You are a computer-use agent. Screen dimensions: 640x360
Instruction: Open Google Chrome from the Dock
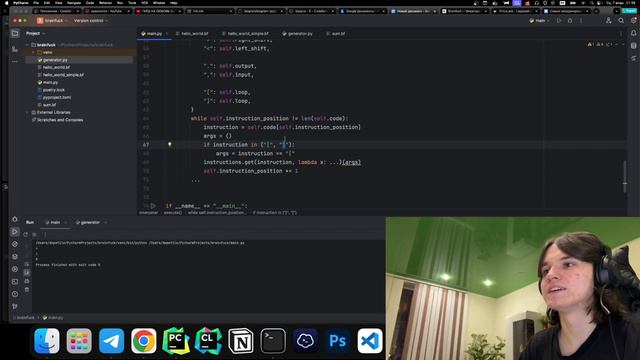tap(144, 340)
